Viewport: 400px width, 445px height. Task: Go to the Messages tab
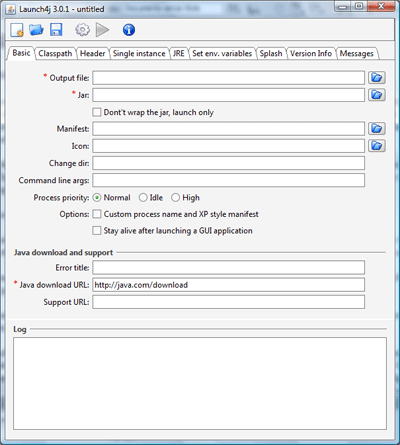click(357, 53)
